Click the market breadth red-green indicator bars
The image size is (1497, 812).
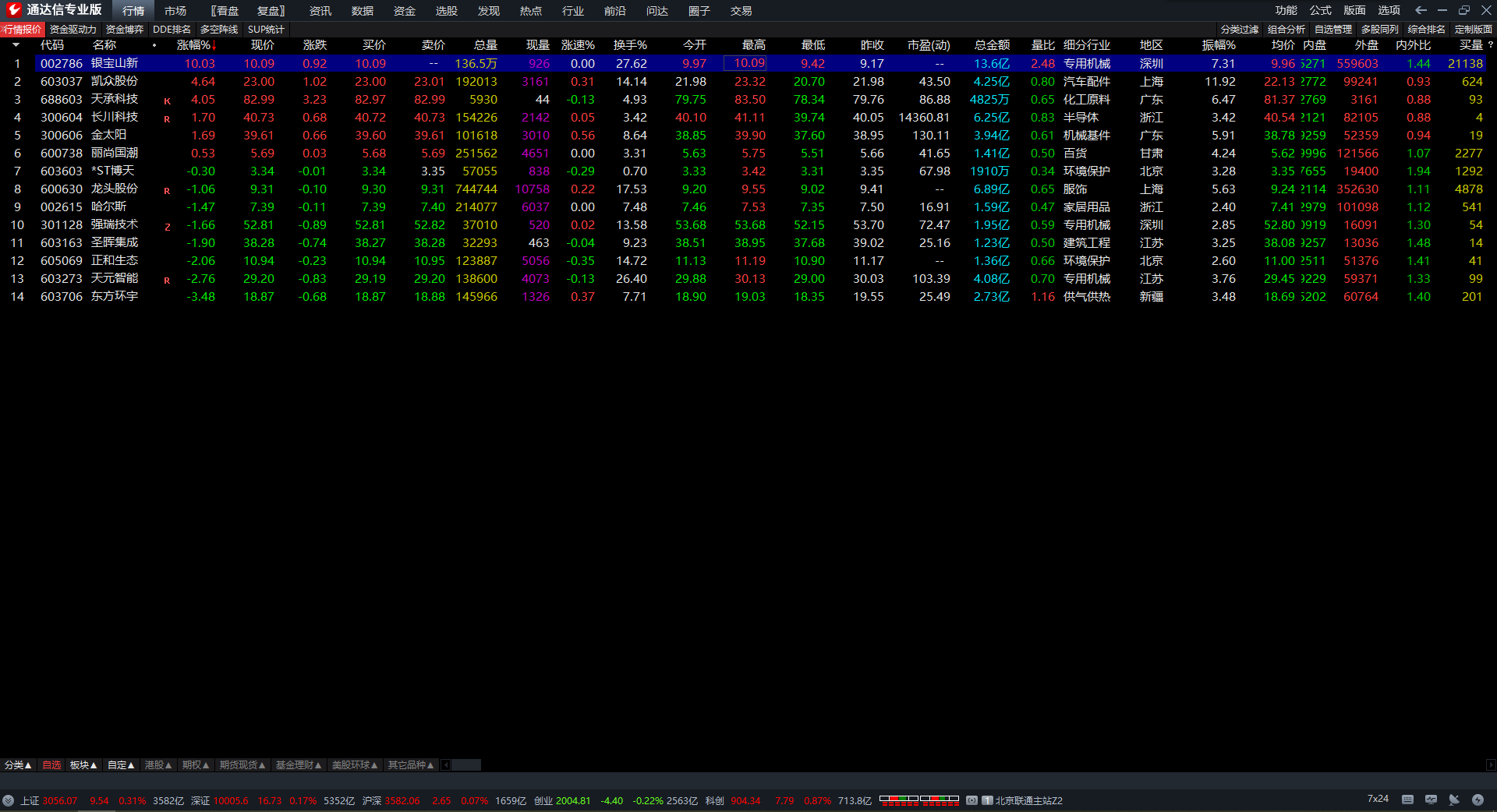(919, 800)
